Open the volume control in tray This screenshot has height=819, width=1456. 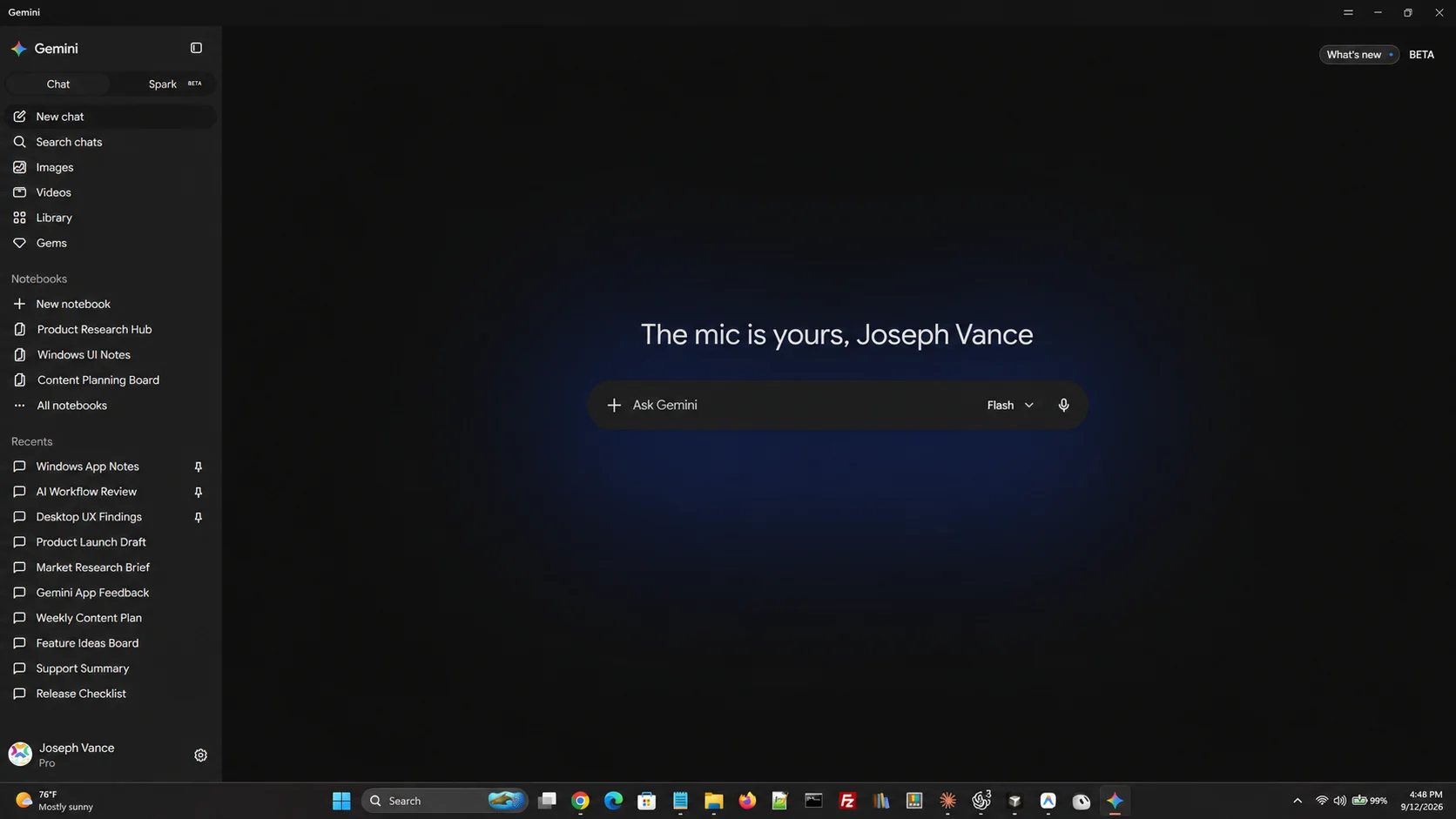coord(1339,801)
